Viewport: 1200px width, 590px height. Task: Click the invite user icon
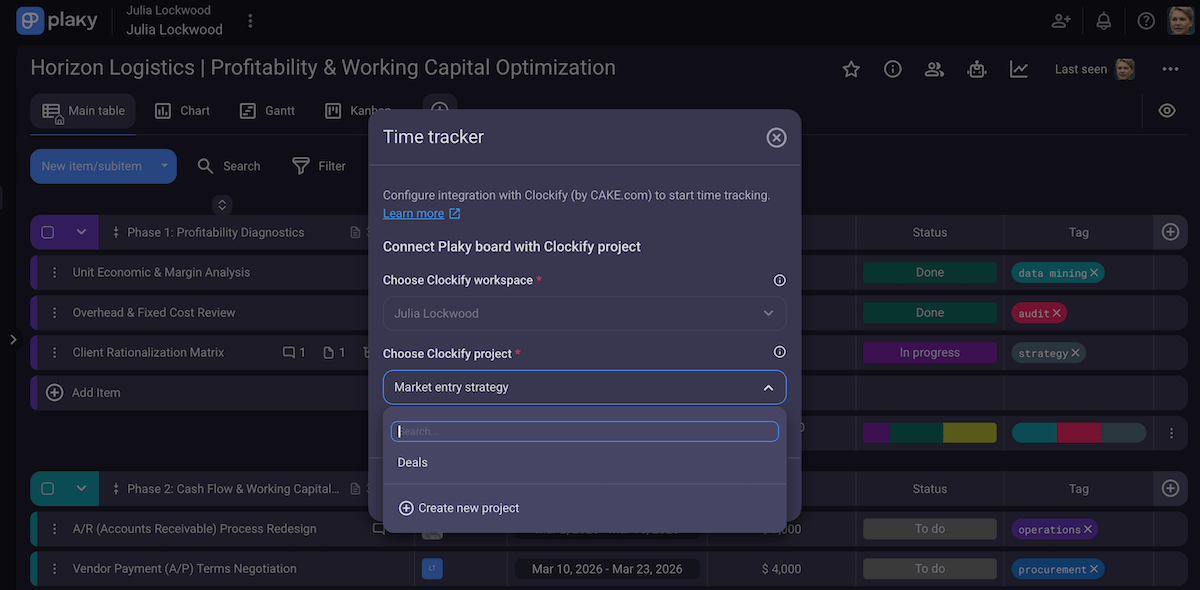tap(1061, 21)
